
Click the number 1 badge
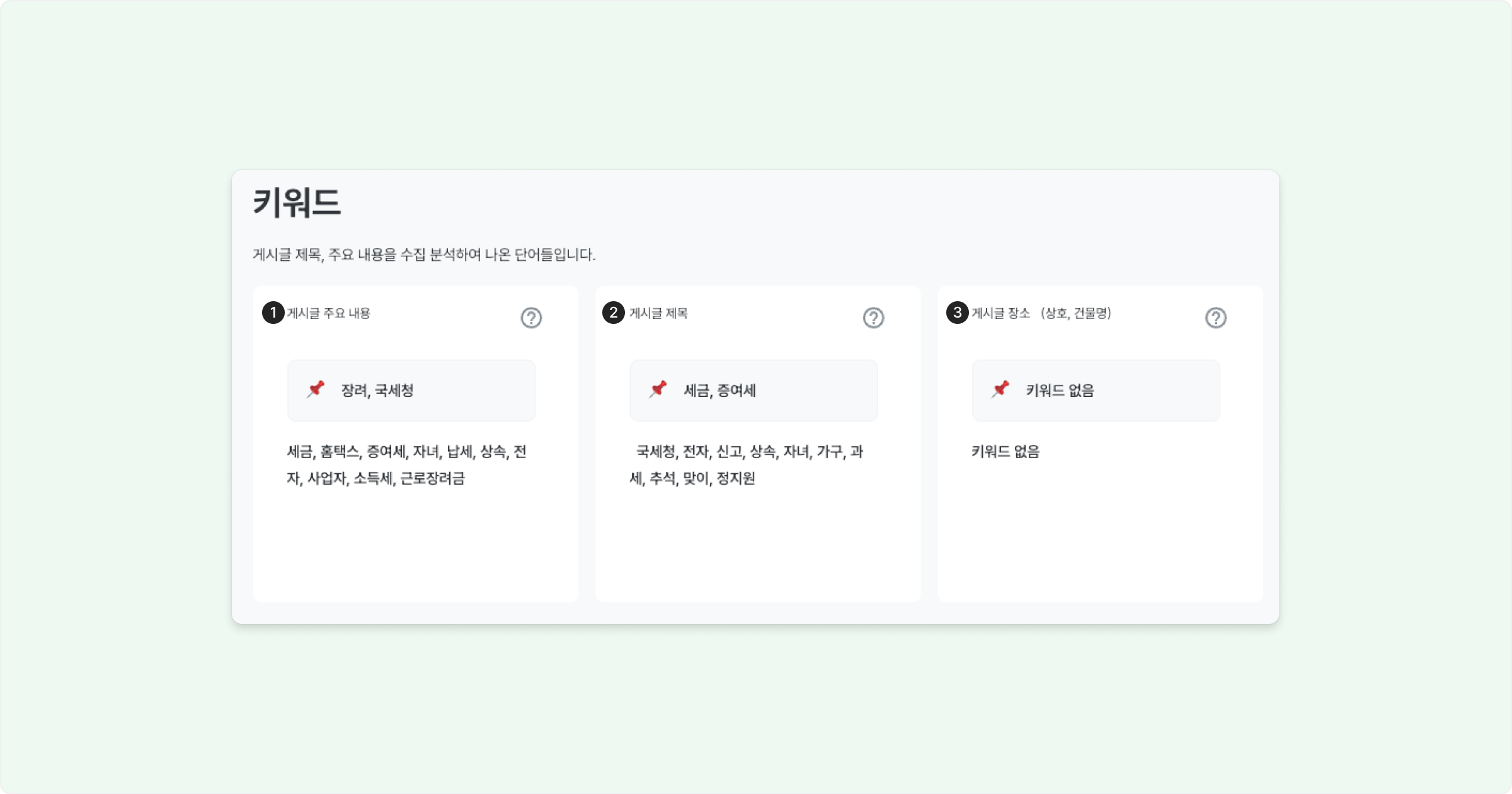pyautogui.click(x=273, y=313)
